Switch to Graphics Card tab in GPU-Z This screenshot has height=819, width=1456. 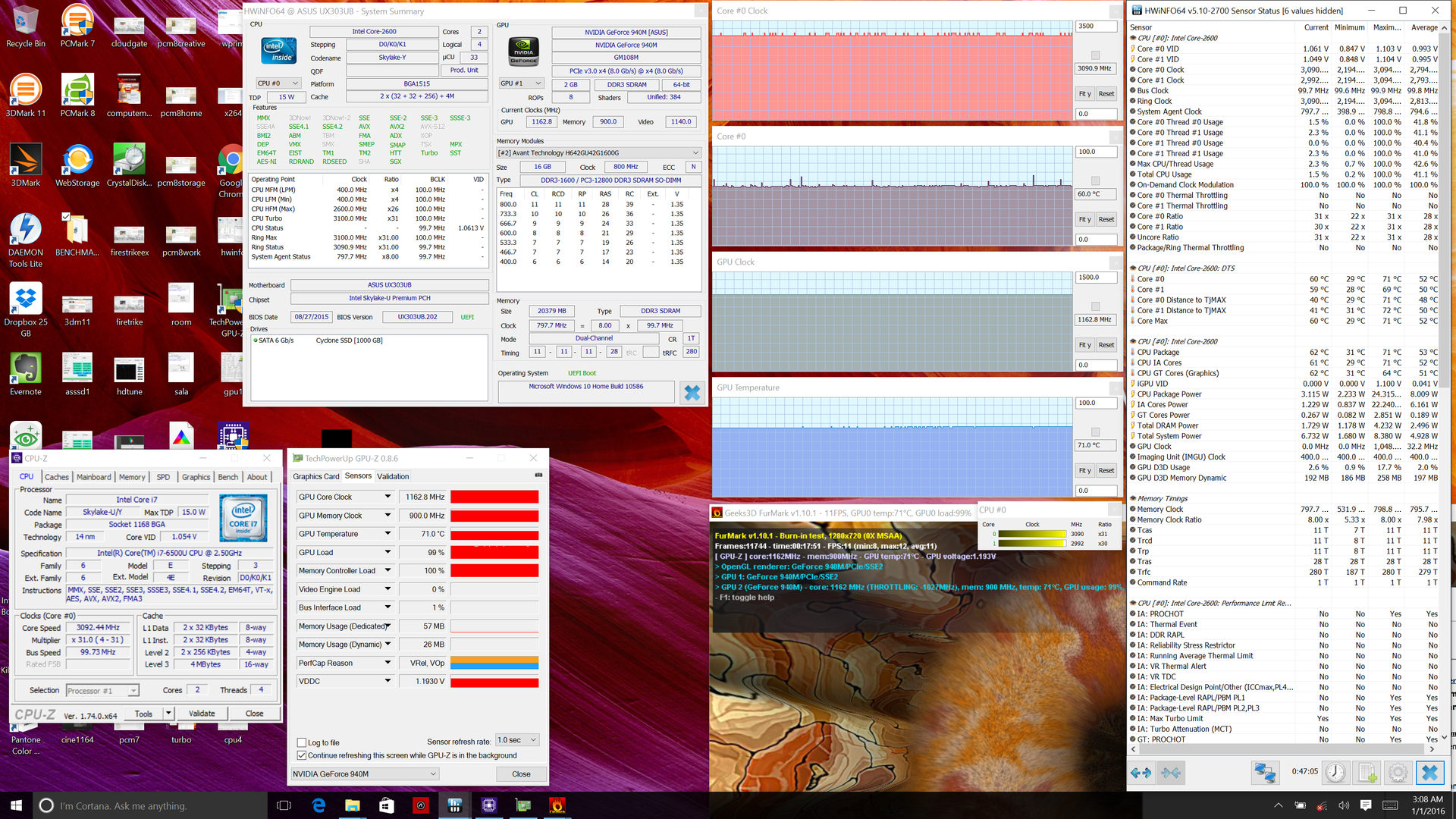(316, 476)
